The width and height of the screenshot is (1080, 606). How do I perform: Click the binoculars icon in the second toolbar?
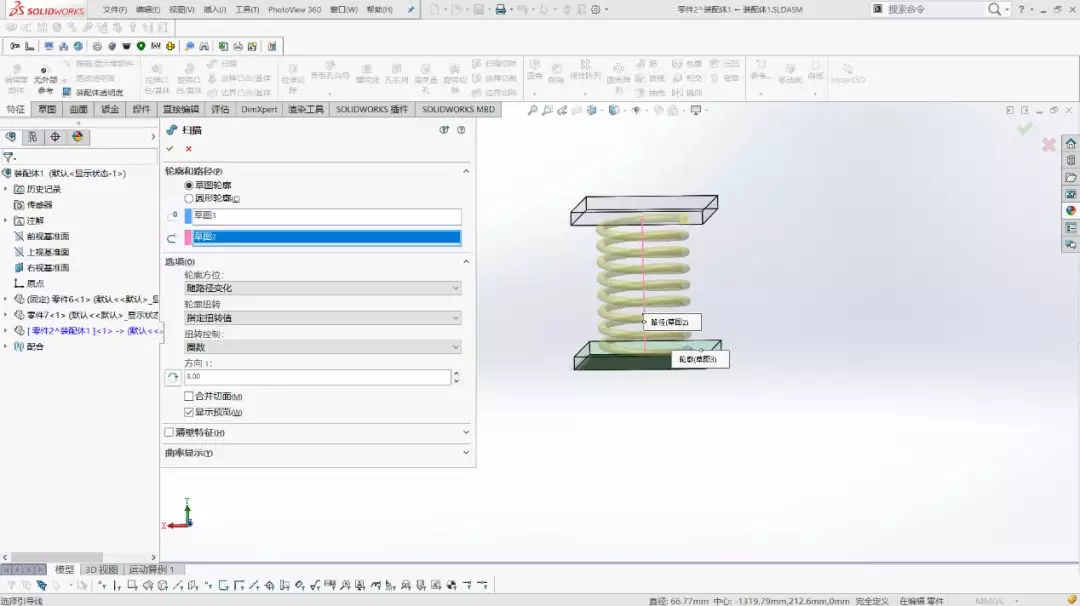(204, 46)
